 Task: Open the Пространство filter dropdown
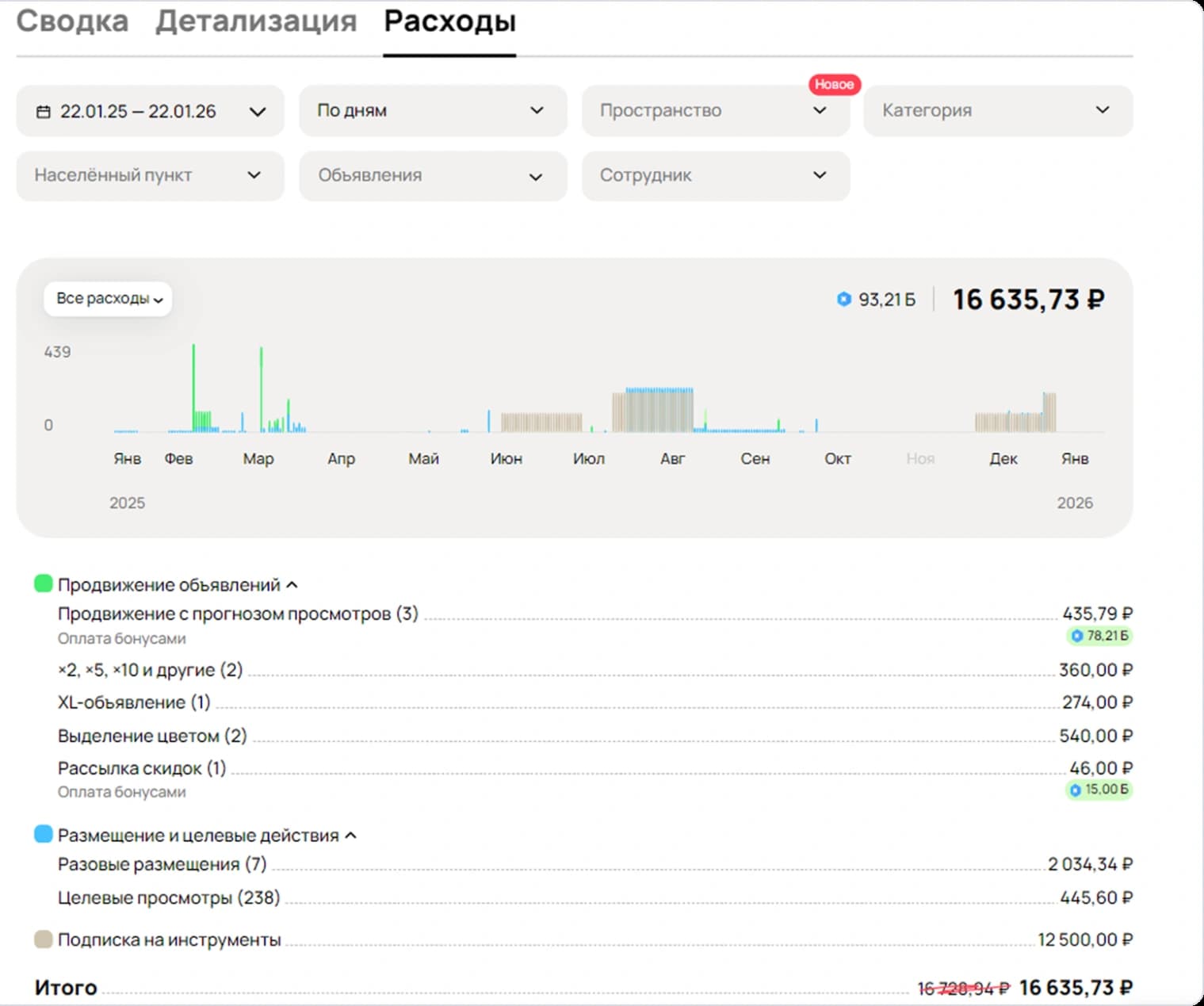pos(716,111)
